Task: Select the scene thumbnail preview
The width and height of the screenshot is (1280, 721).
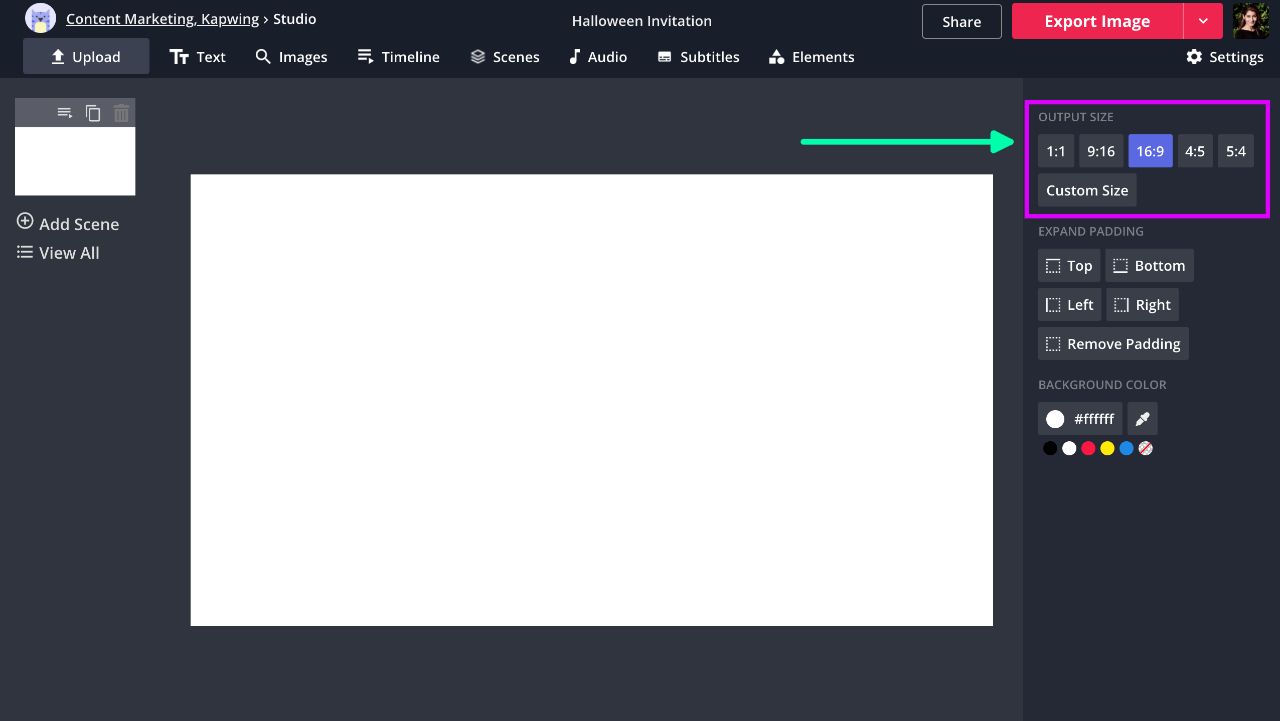Action: tap(75, 160)
